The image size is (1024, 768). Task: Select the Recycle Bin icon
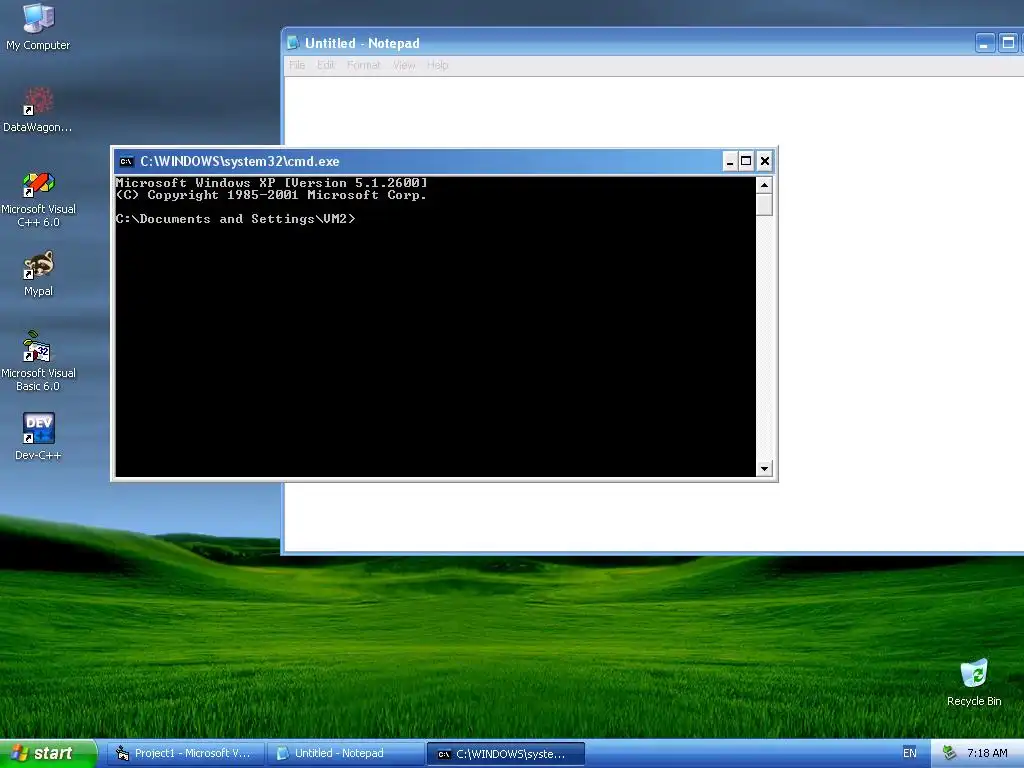974,682
